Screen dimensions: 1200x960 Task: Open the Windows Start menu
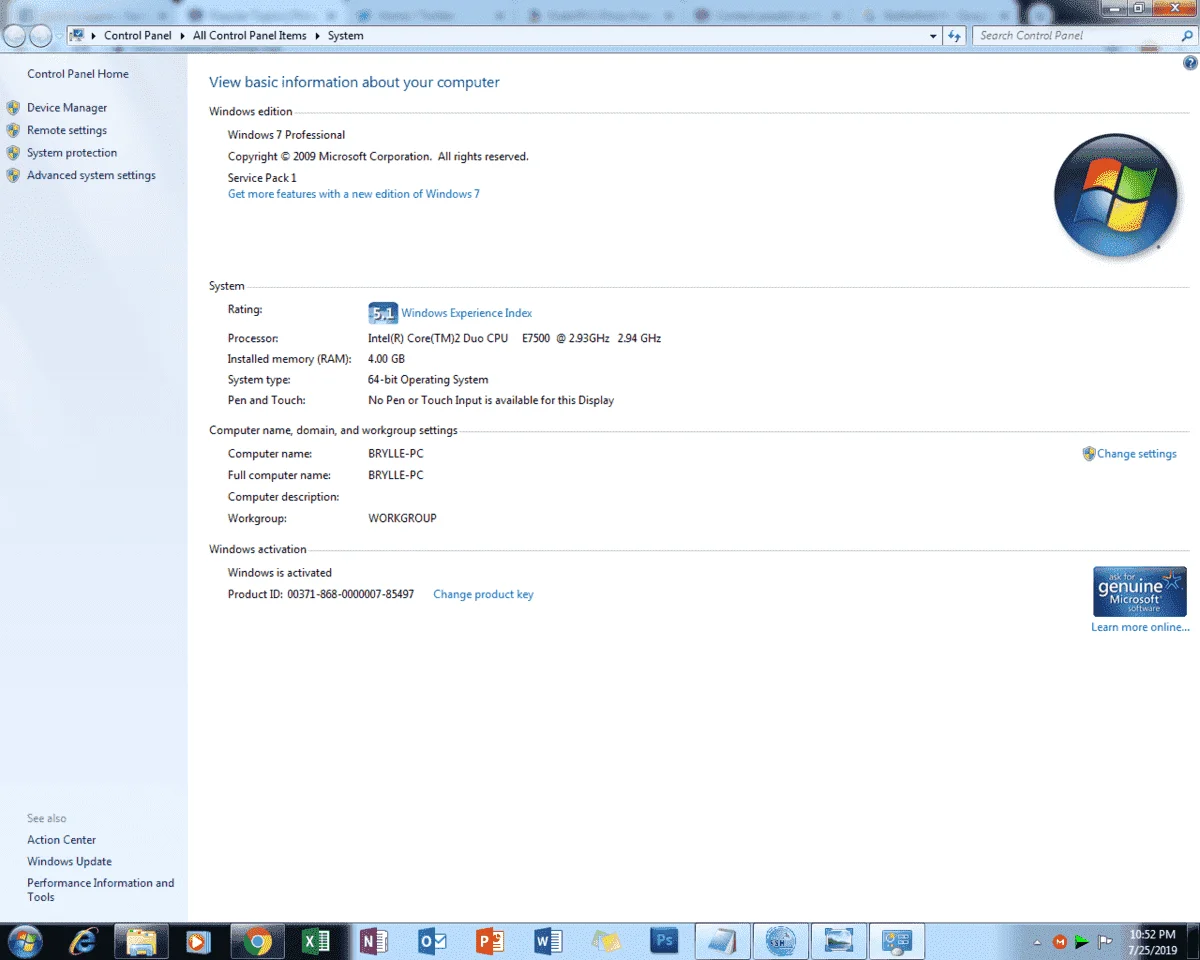(23, 941)
